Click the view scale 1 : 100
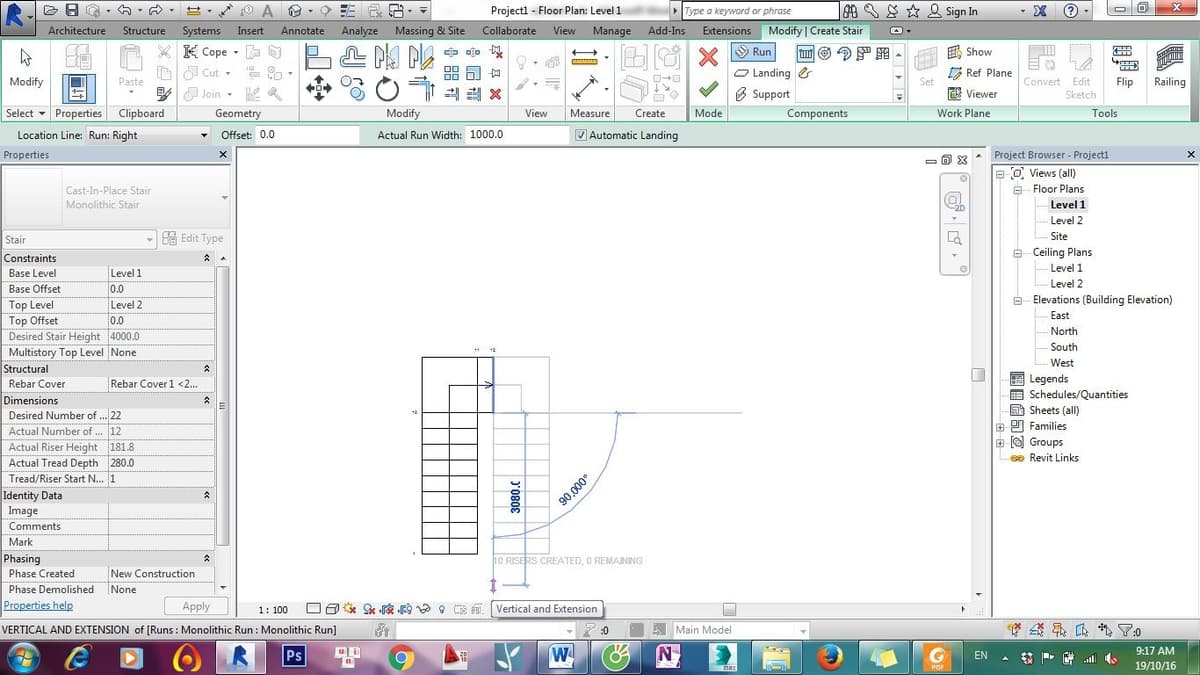Screen dimensions: 1200x675 (273, 609)
